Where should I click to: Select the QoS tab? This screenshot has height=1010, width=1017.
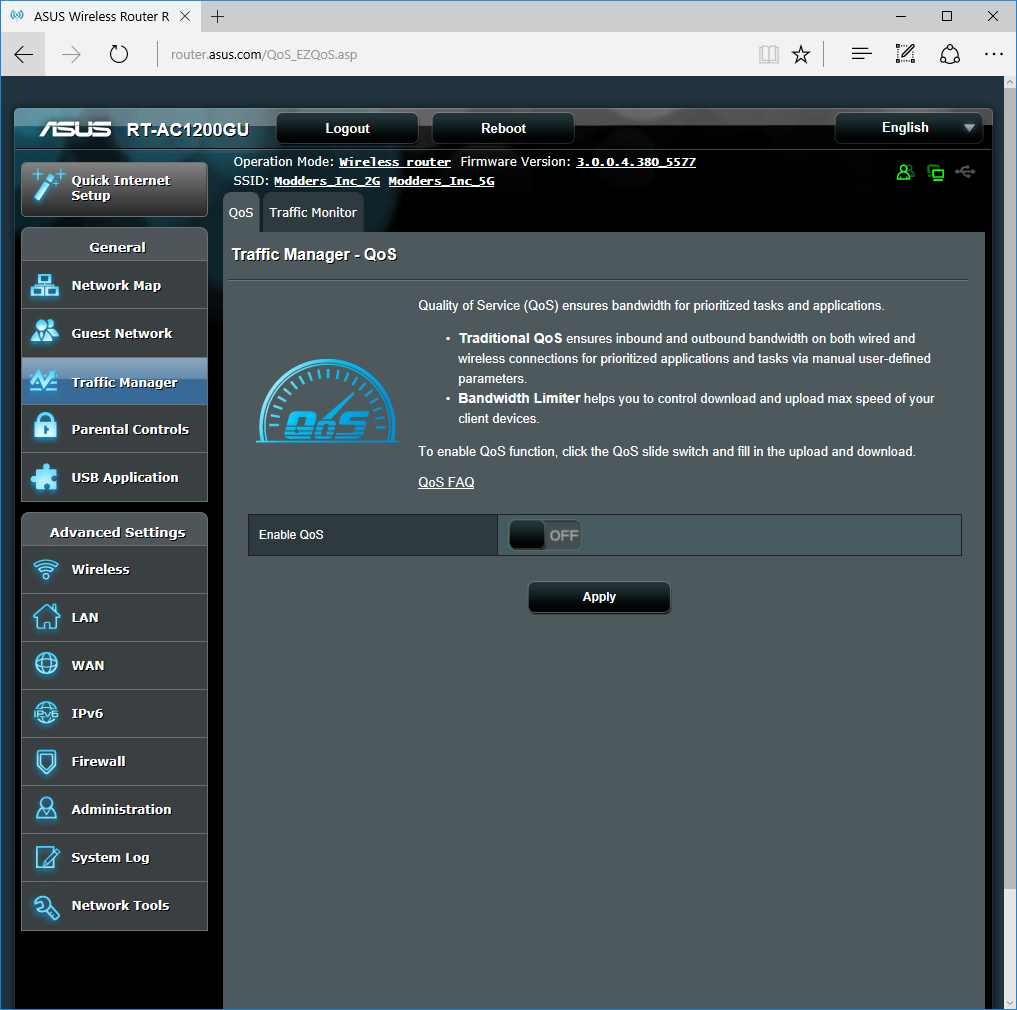pyautogui.click(x=241, y=212)
